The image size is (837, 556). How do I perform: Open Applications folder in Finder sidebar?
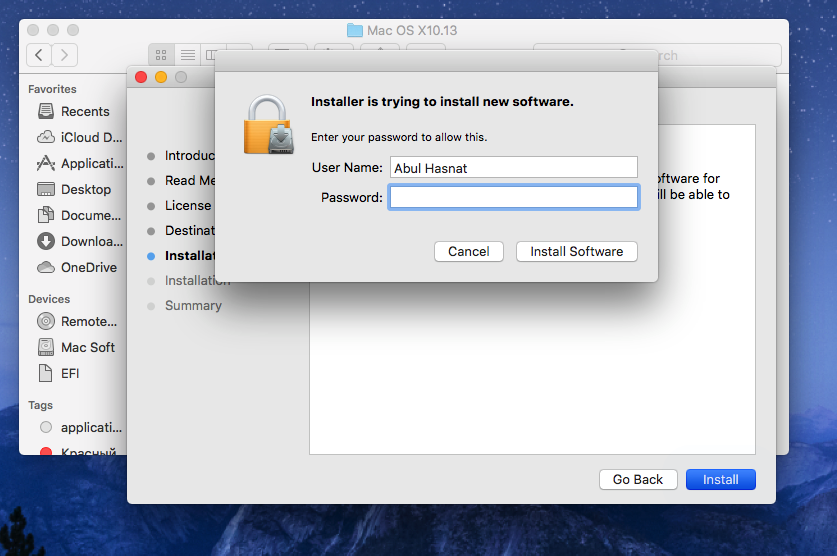point(80,163)
